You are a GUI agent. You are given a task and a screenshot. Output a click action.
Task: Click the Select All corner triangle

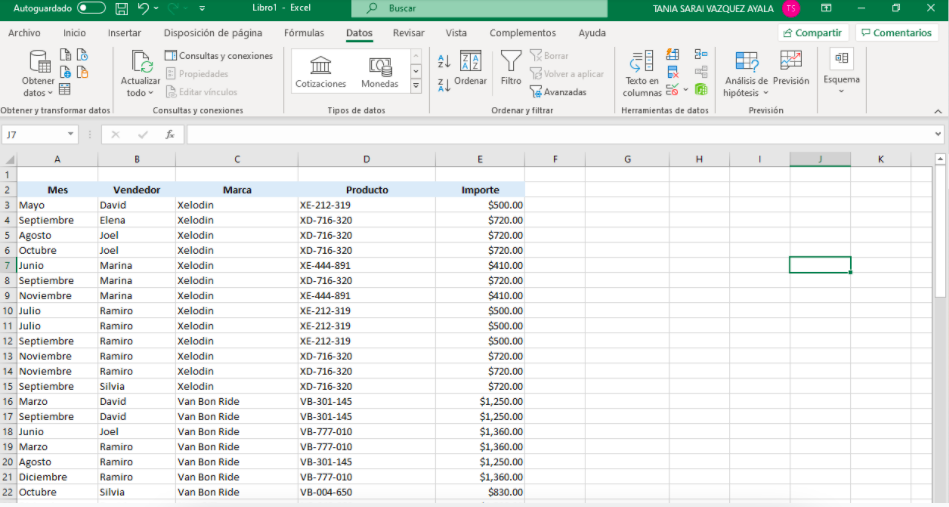click(x=9, y=160)
